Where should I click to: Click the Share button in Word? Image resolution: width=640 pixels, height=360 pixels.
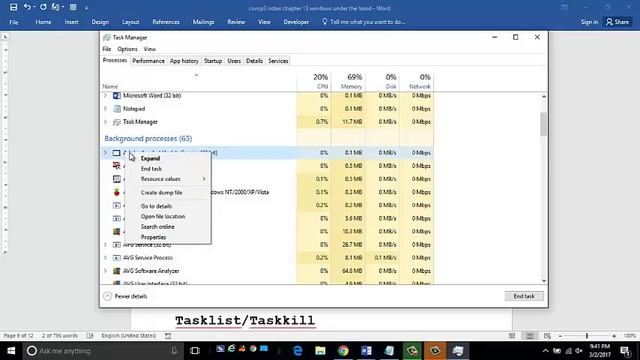click(618, 22)
